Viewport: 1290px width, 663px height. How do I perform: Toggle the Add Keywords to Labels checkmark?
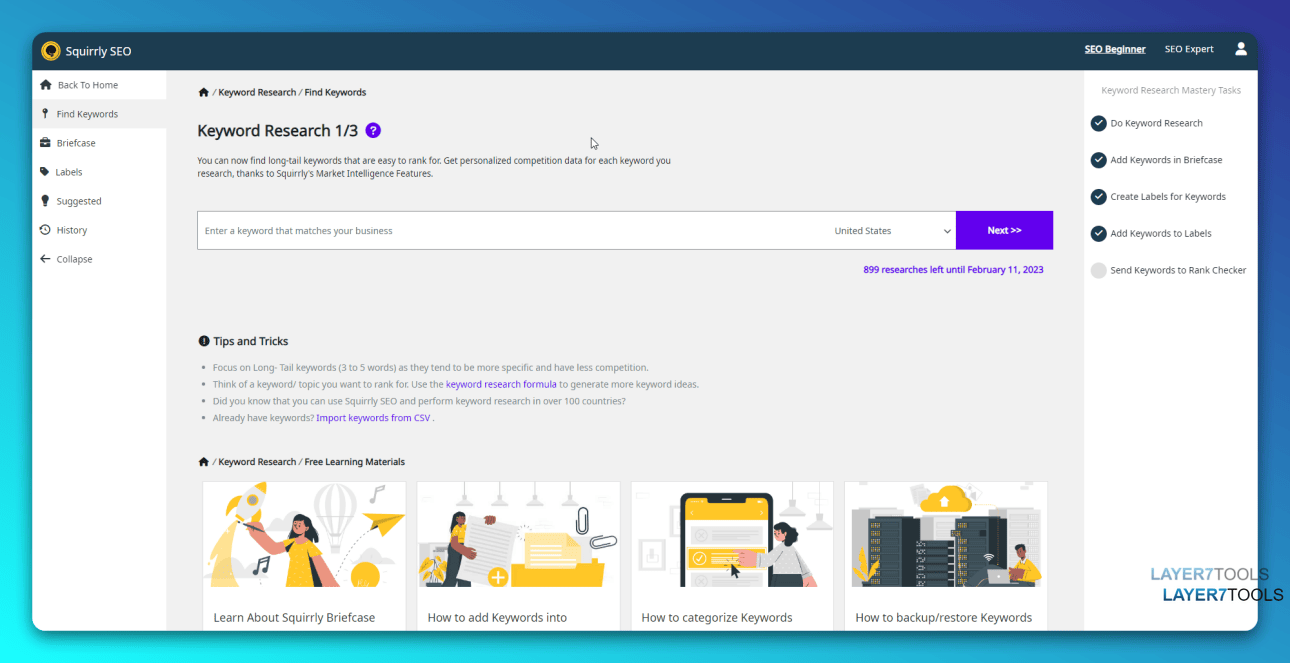1098,233
